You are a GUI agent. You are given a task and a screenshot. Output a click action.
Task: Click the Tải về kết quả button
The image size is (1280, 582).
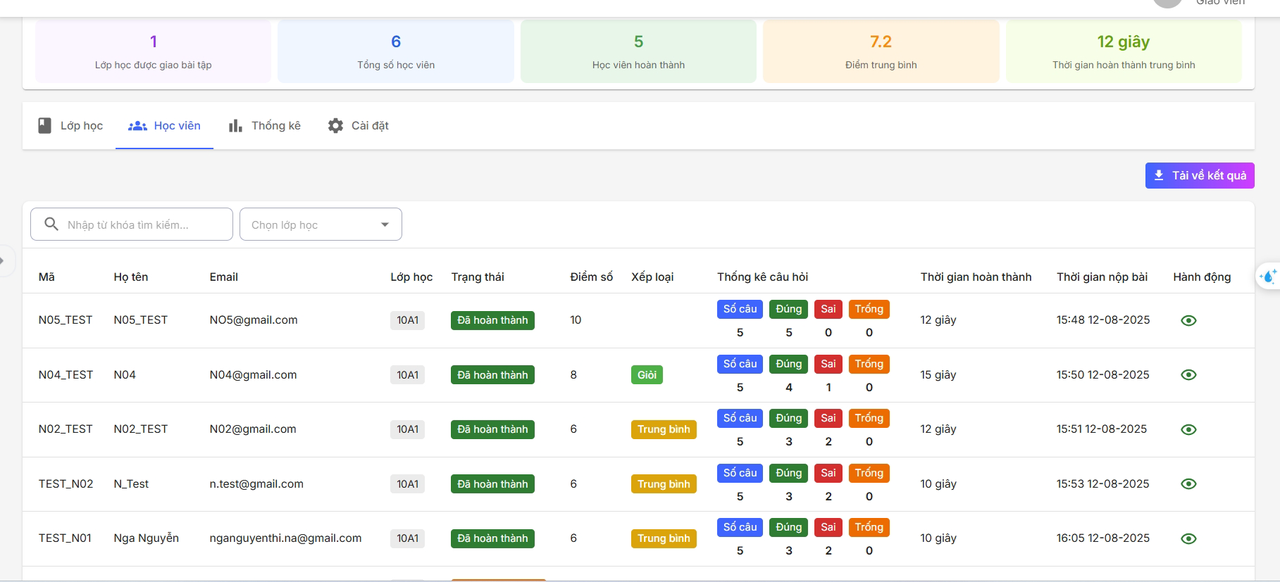[1200, 175]
